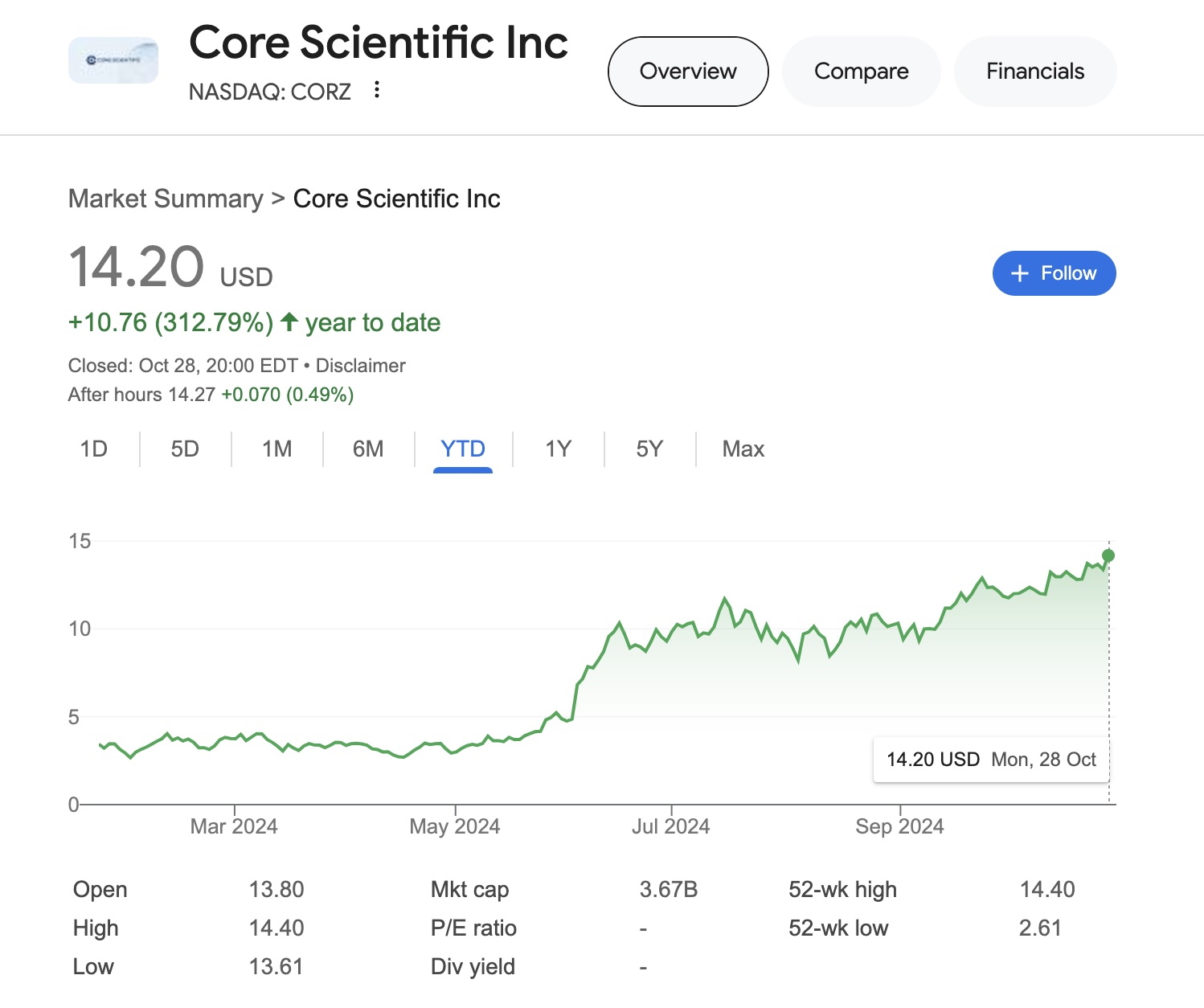Select the YTD time range
1204x1008 pixels.
pos(463,449)
